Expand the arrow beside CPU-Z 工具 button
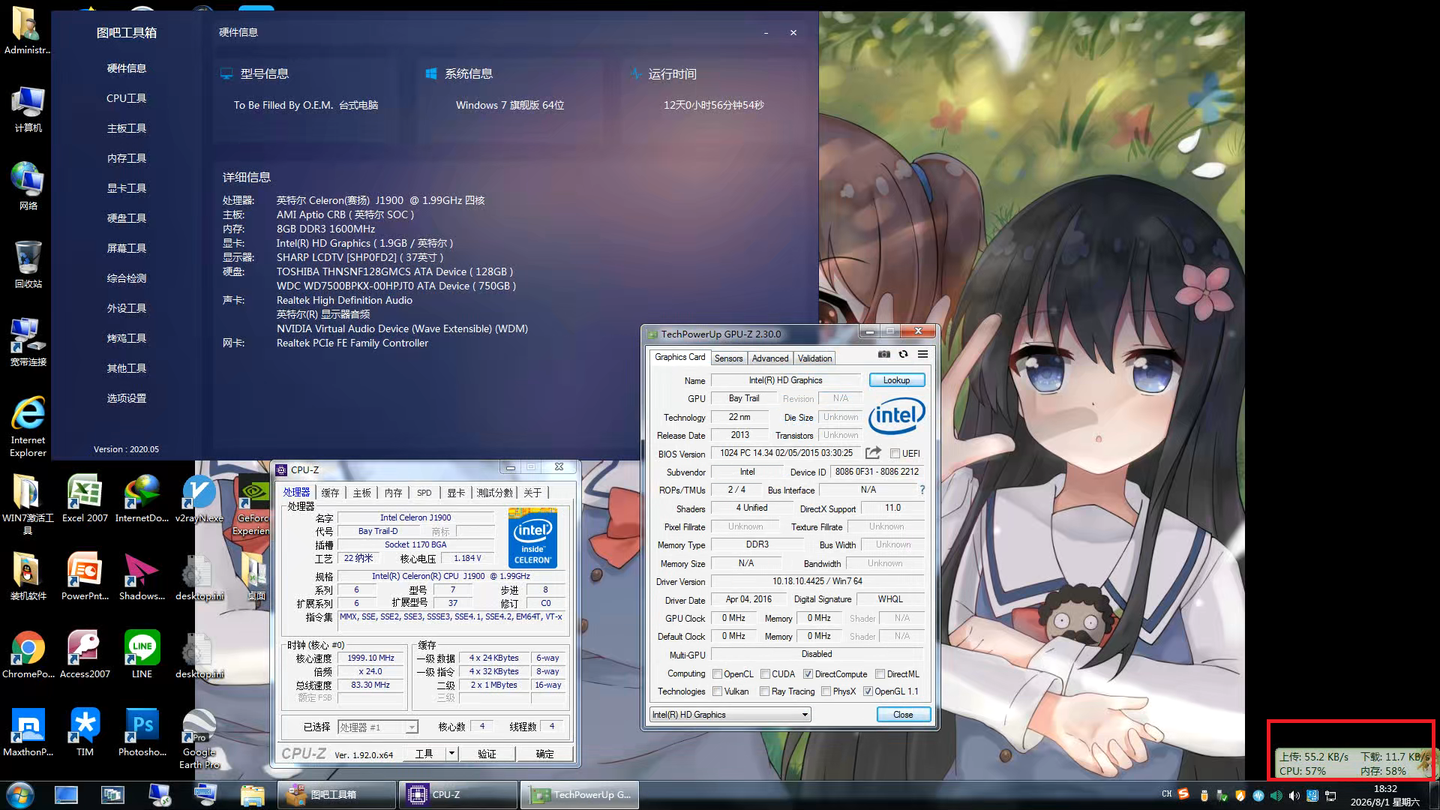Image resolution: width=1440 pixels, height=810 pixels. click(452, 753)
